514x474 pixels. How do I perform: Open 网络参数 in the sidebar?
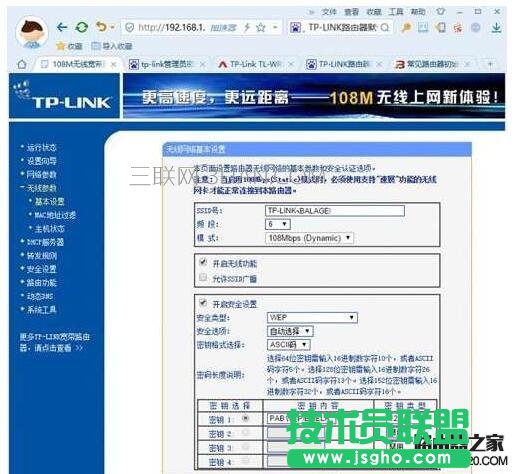(41, 174)
